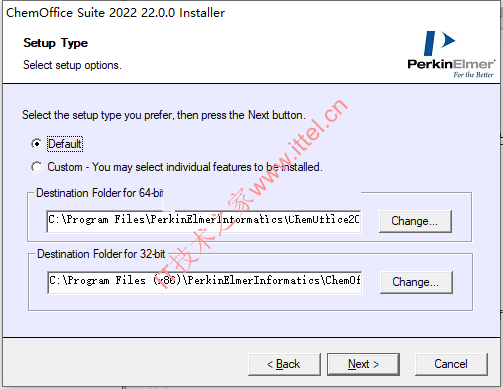Click the PerkinElmer logo icon
This screenshot has height=389, width=503.
click(439, 43)
